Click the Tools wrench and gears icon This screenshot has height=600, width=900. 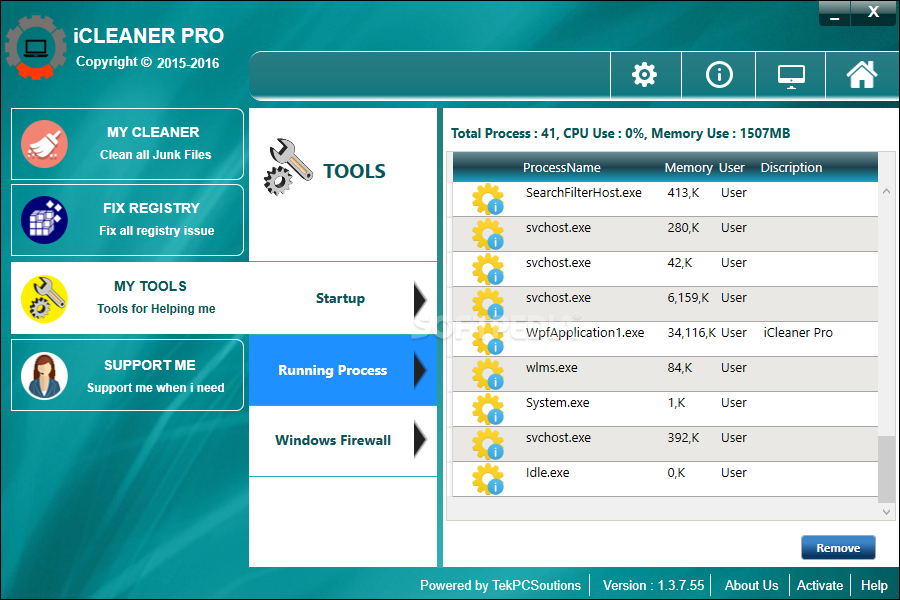tap(288, 167)
